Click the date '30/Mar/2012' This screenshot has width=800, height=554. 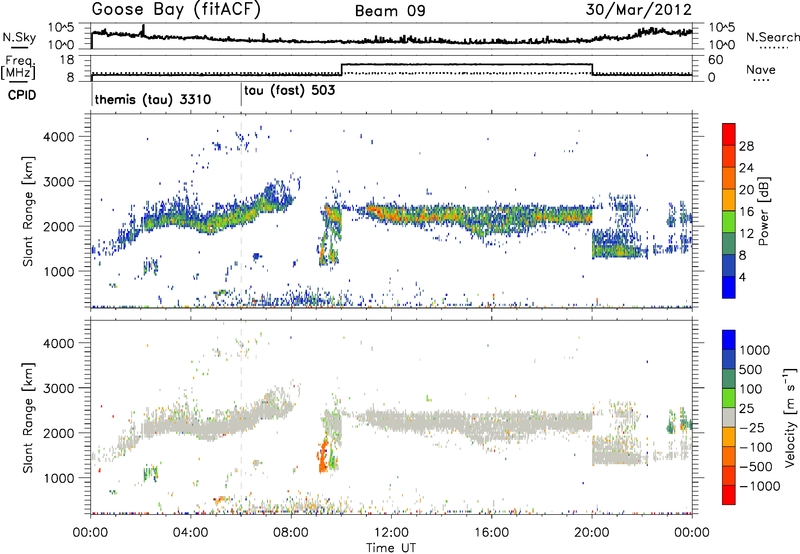click(638, 10)
